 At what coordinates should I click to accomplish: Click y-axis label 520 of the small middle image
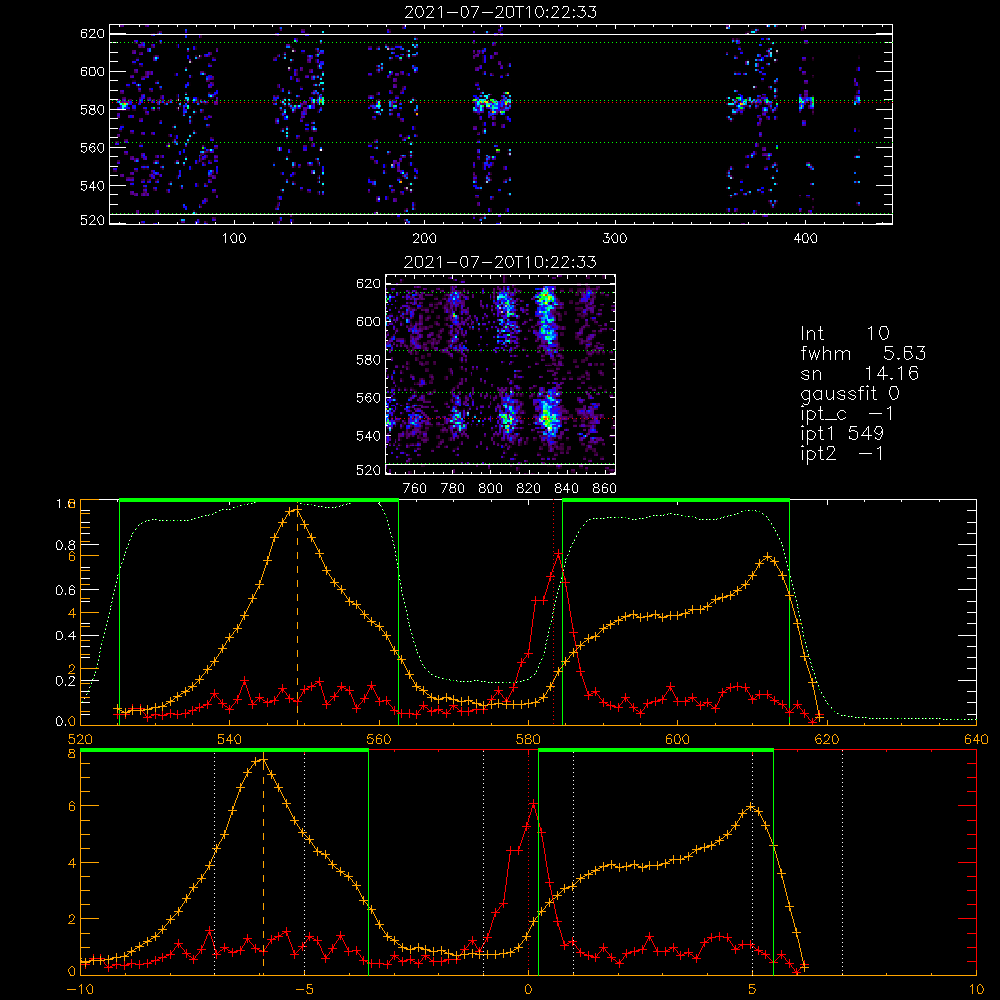369,470
